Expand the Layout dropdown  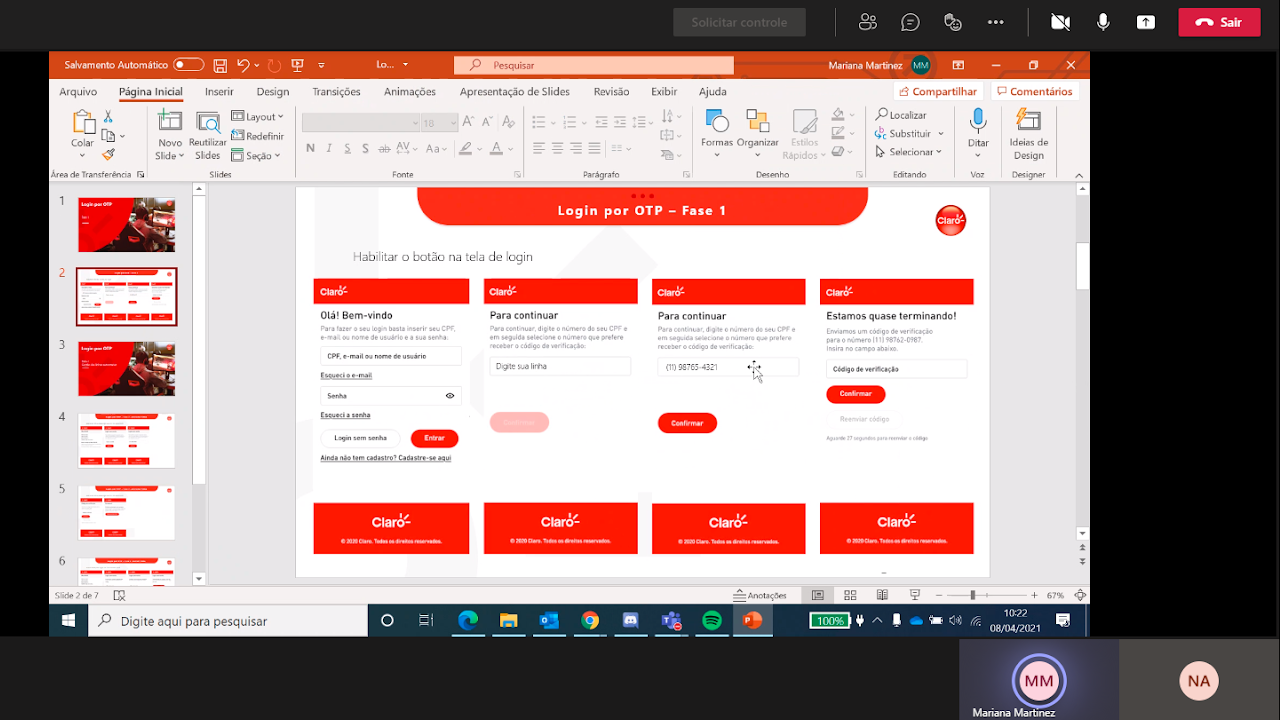[x=258, y=117]
